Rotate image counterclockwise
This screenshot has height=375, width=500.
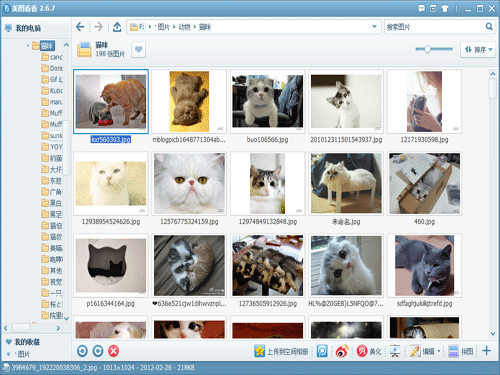(x=82, y=351)
